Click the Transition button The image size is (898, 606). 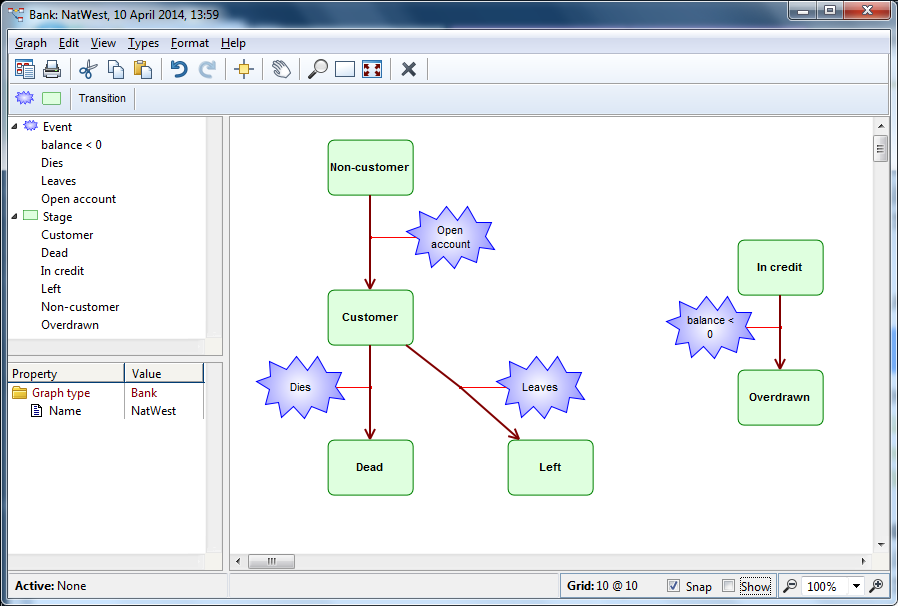coord(102,98)
